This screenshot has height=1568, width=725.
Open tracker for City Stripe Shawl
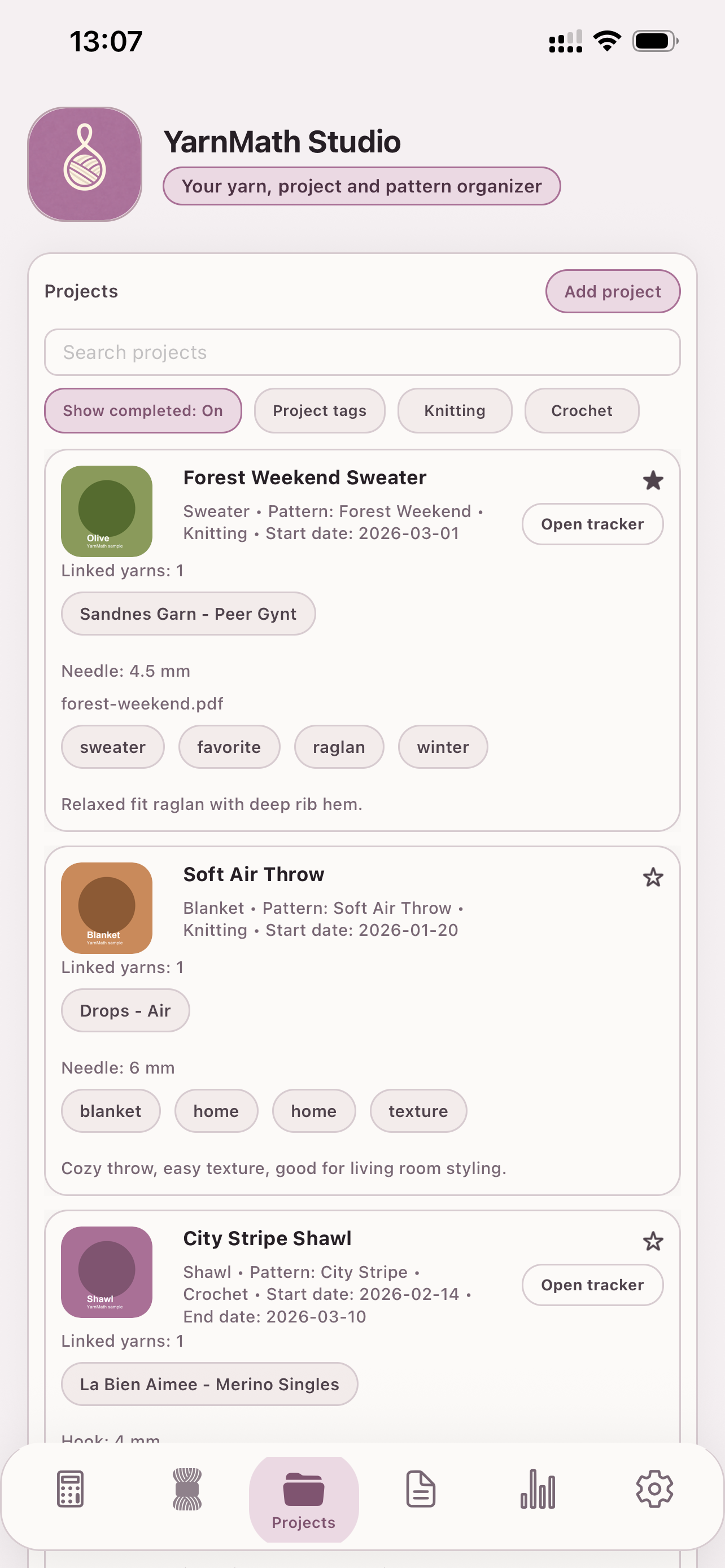pos(592,1285)
